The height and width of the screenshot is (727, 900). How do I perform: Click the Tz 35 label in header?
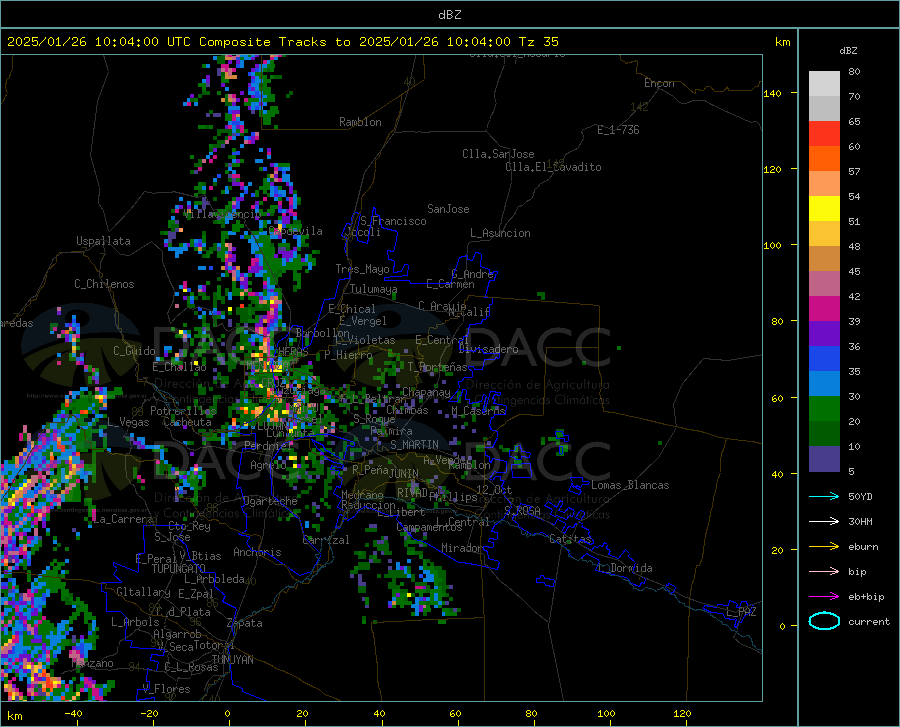[x=539, y=42]
